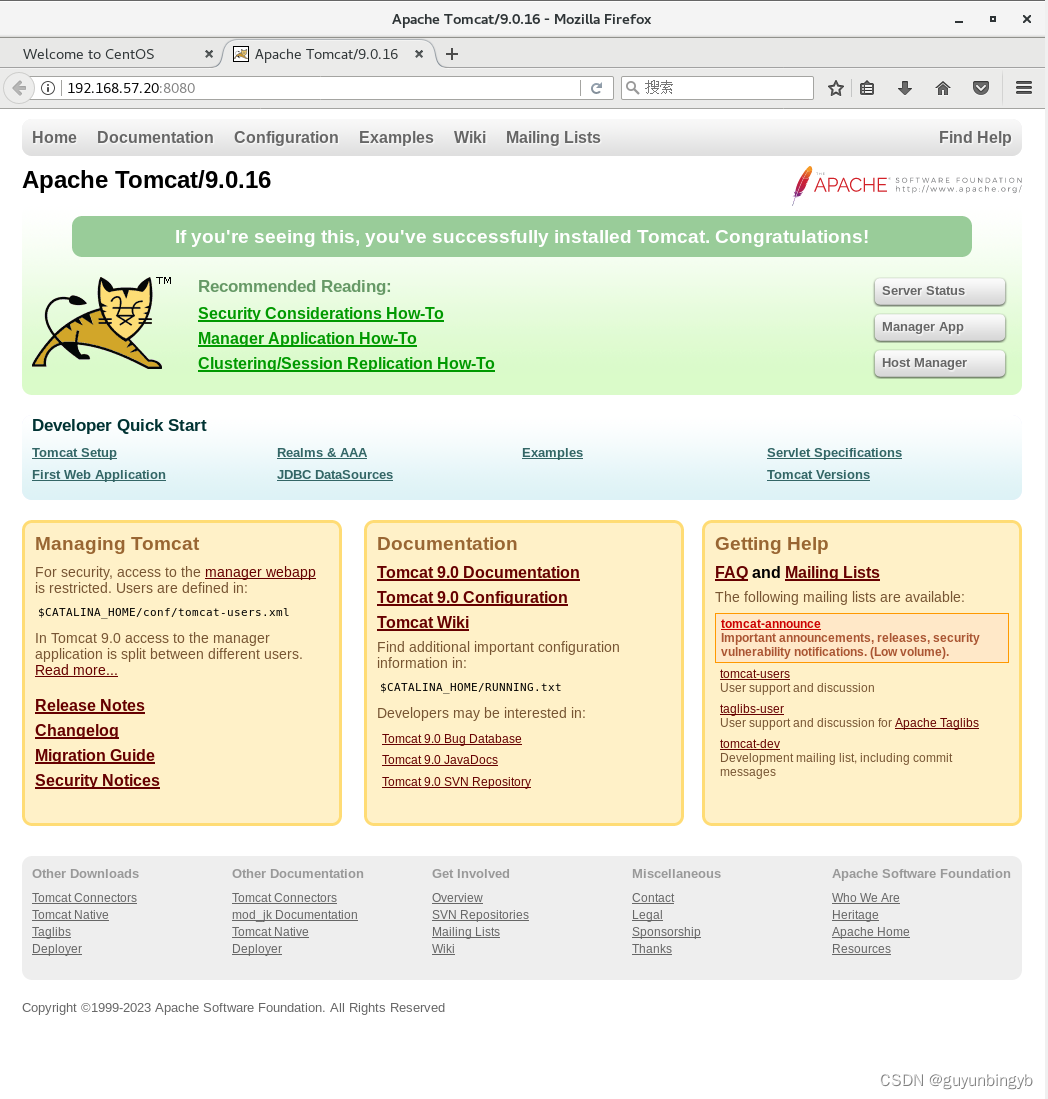Open Tomcat 9.0 Documentation link

click(x=478, y=573)
